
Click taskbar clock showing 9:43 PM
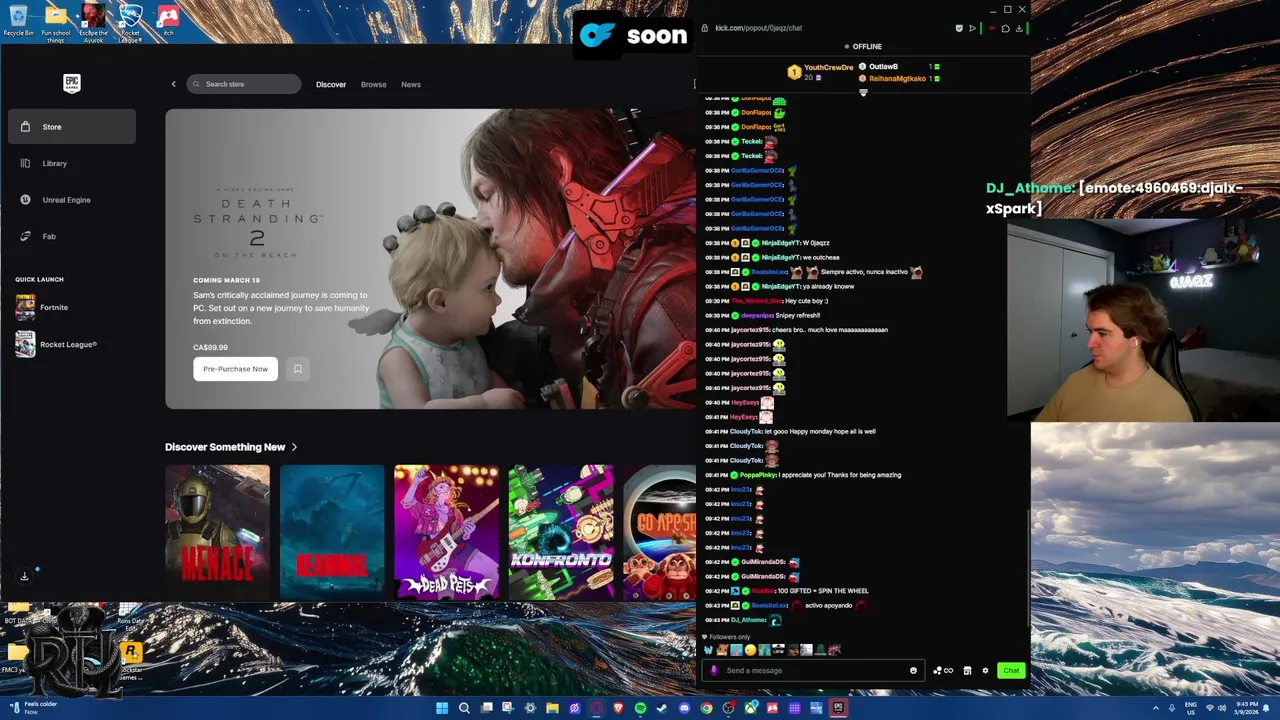1246,708
